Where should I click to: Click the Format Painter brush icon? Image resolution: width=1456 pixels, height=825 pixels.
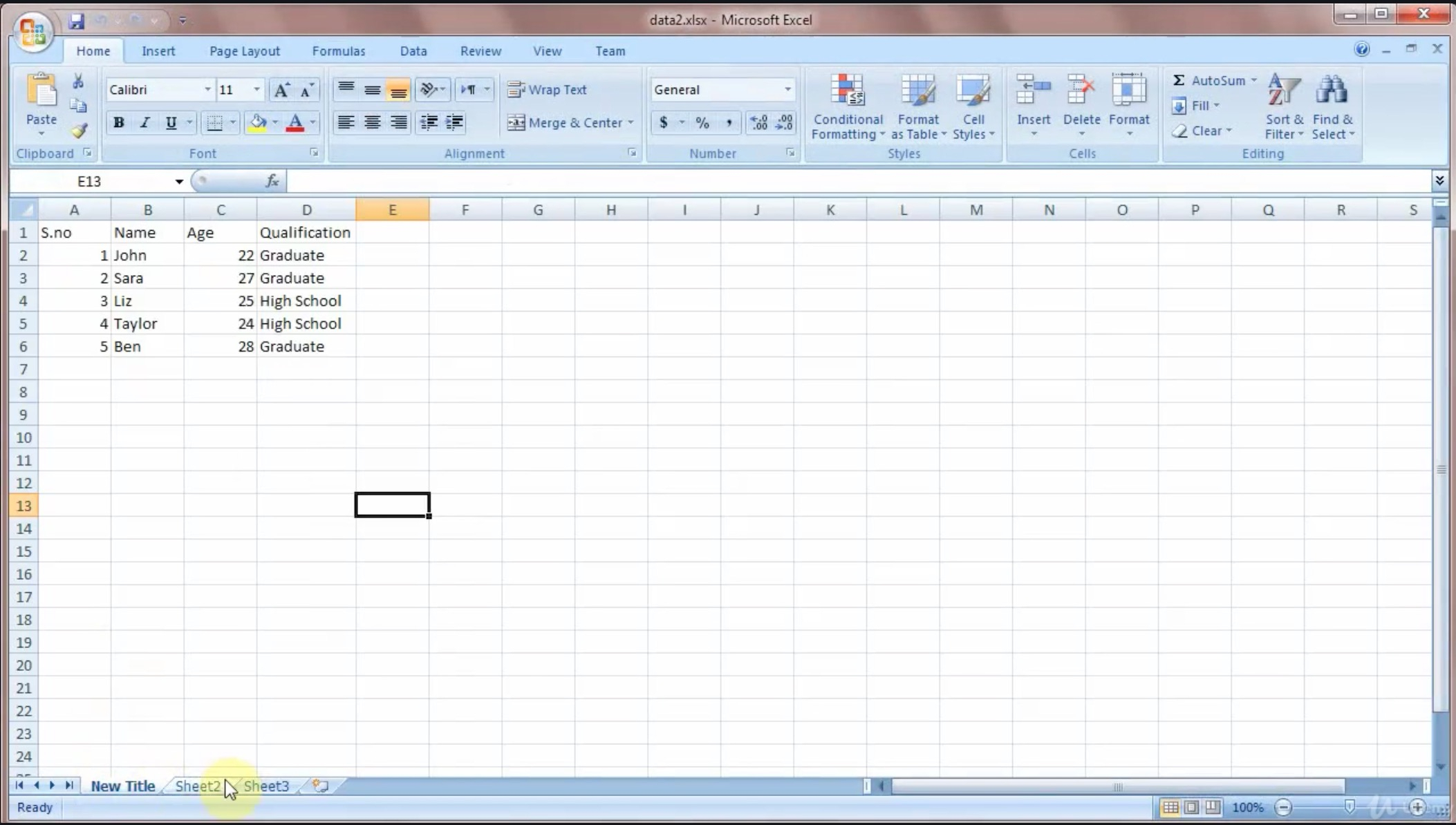tap(80, 131)
